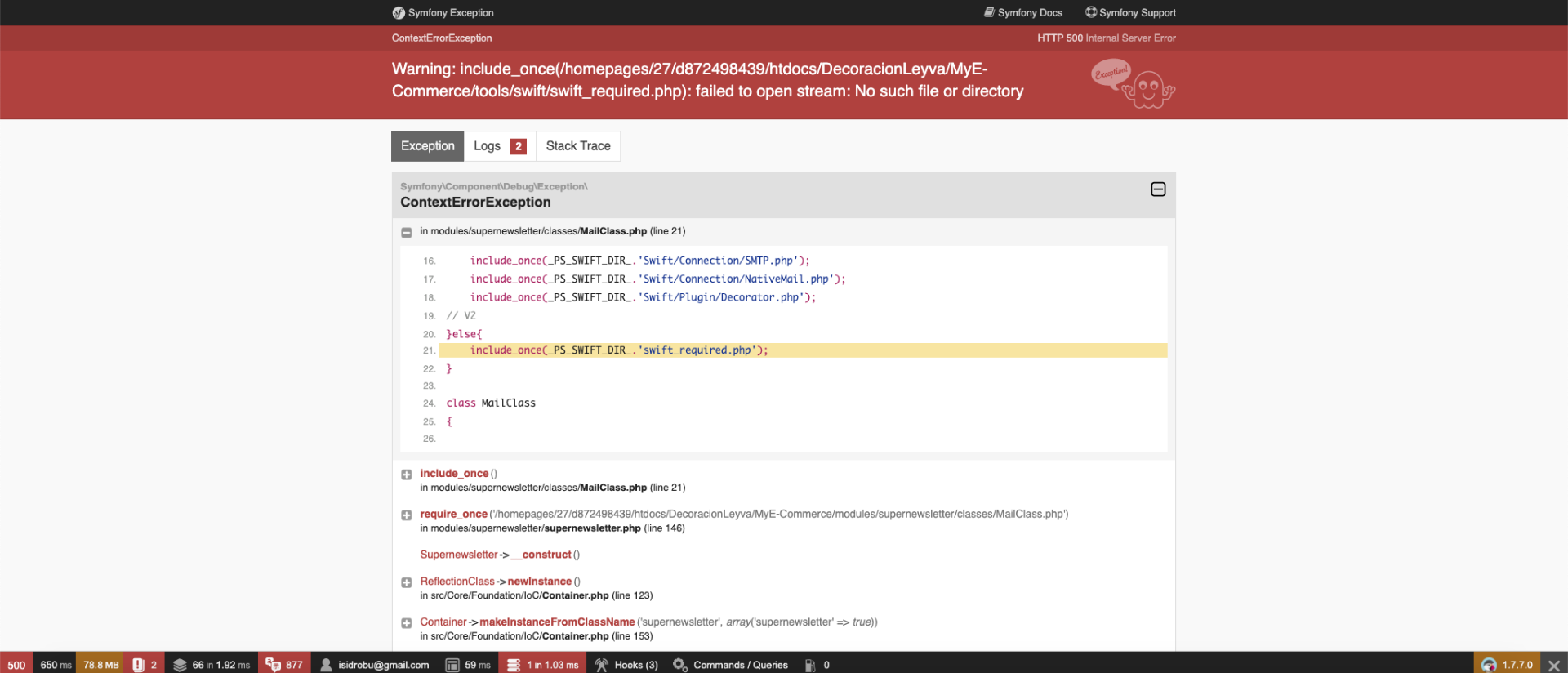Close the Symfony debug toolbar

coord(1554,665)
